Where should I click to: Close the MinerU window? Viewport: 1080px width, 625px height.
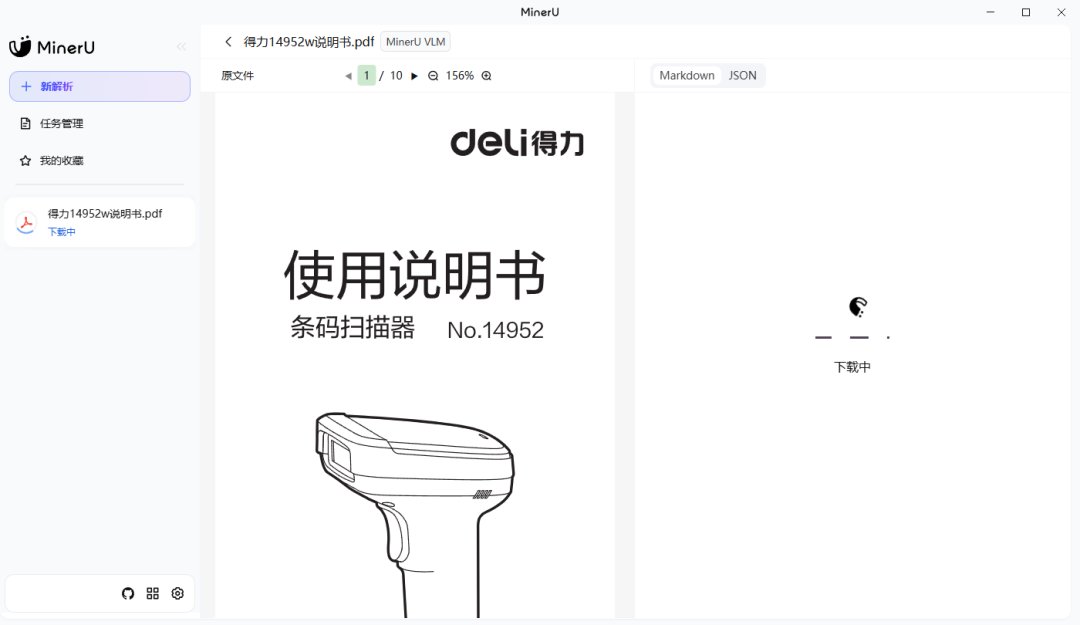(x=1061, y=12)
